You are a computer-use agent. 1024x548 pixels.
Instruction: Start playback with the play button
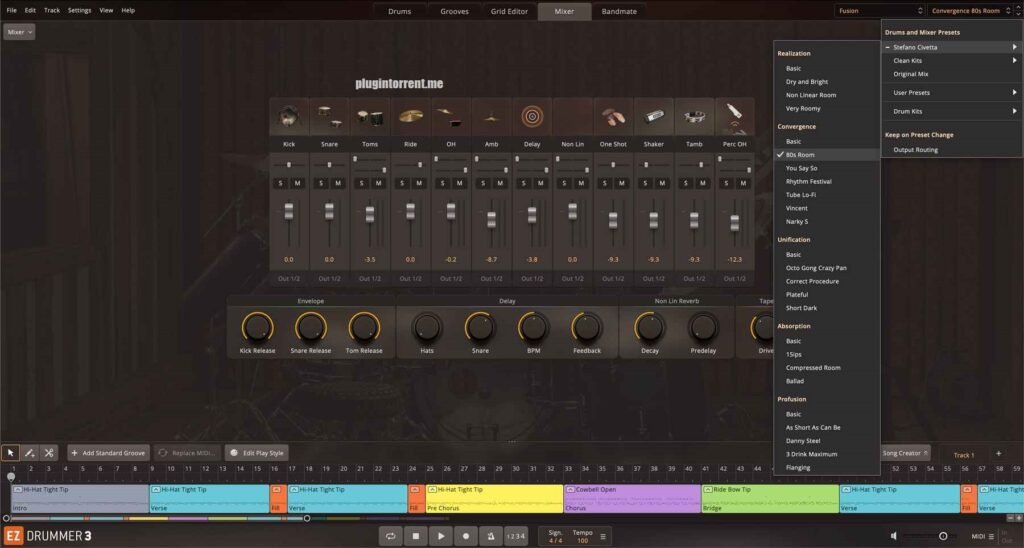(441, 536)
